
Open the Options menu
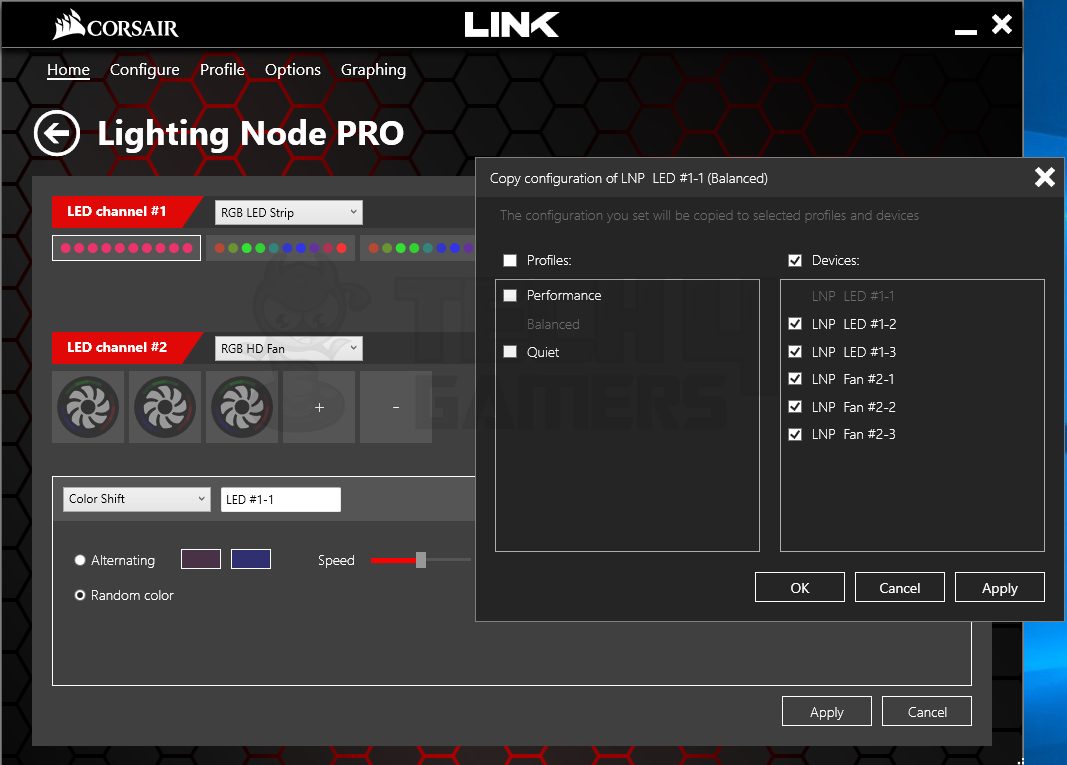tap(293, 69)
